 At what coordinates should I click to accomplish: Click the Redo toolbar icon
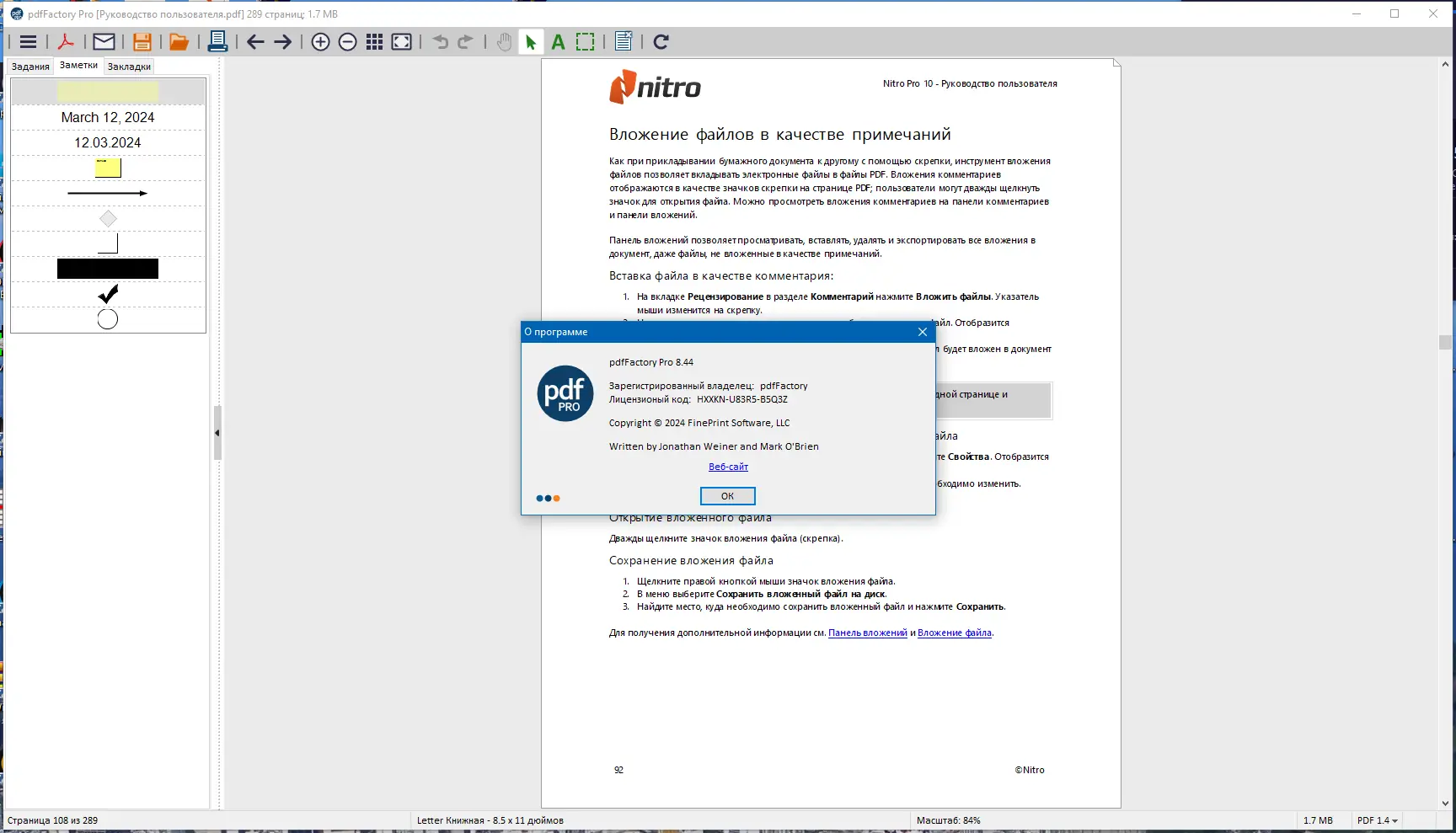point(465,42)
